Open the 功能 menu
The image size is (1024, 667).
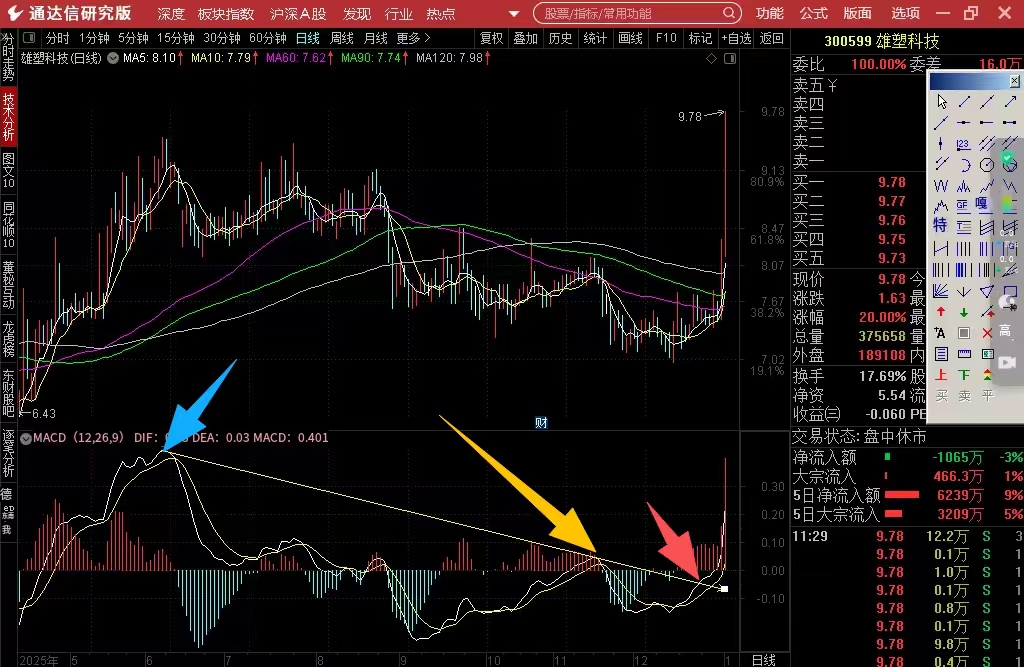pyautogui.click(x=769, y=13)
